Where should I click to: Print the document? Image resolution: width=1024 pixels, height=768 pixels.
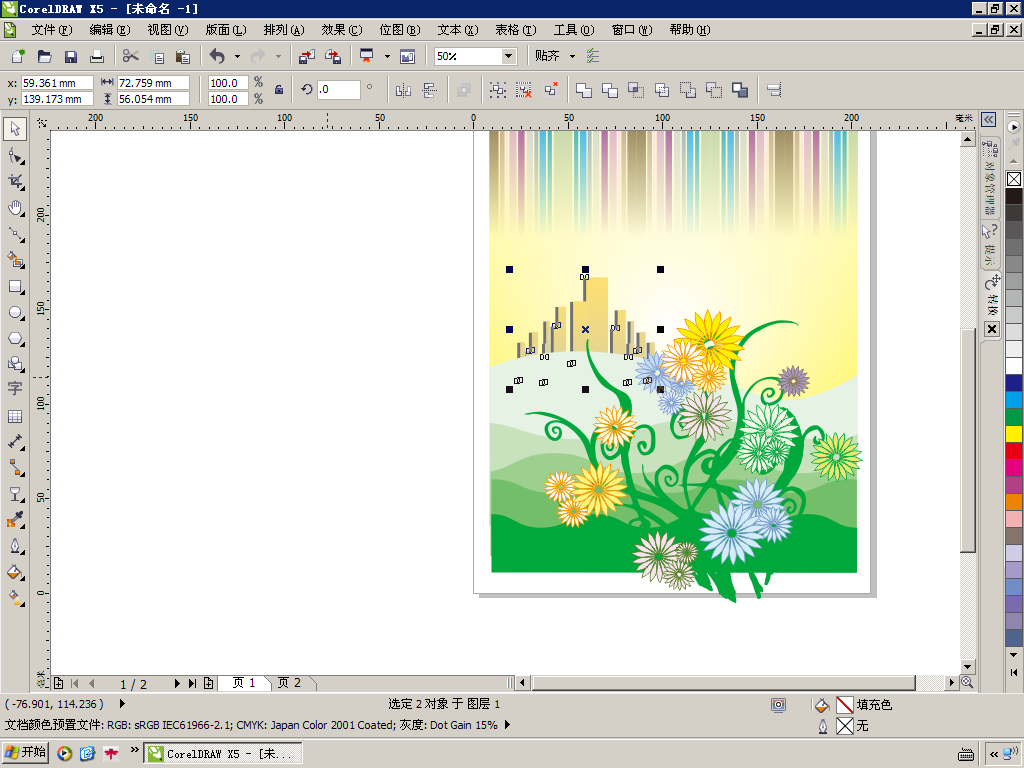pyautogui.click(x=97, y=56)
